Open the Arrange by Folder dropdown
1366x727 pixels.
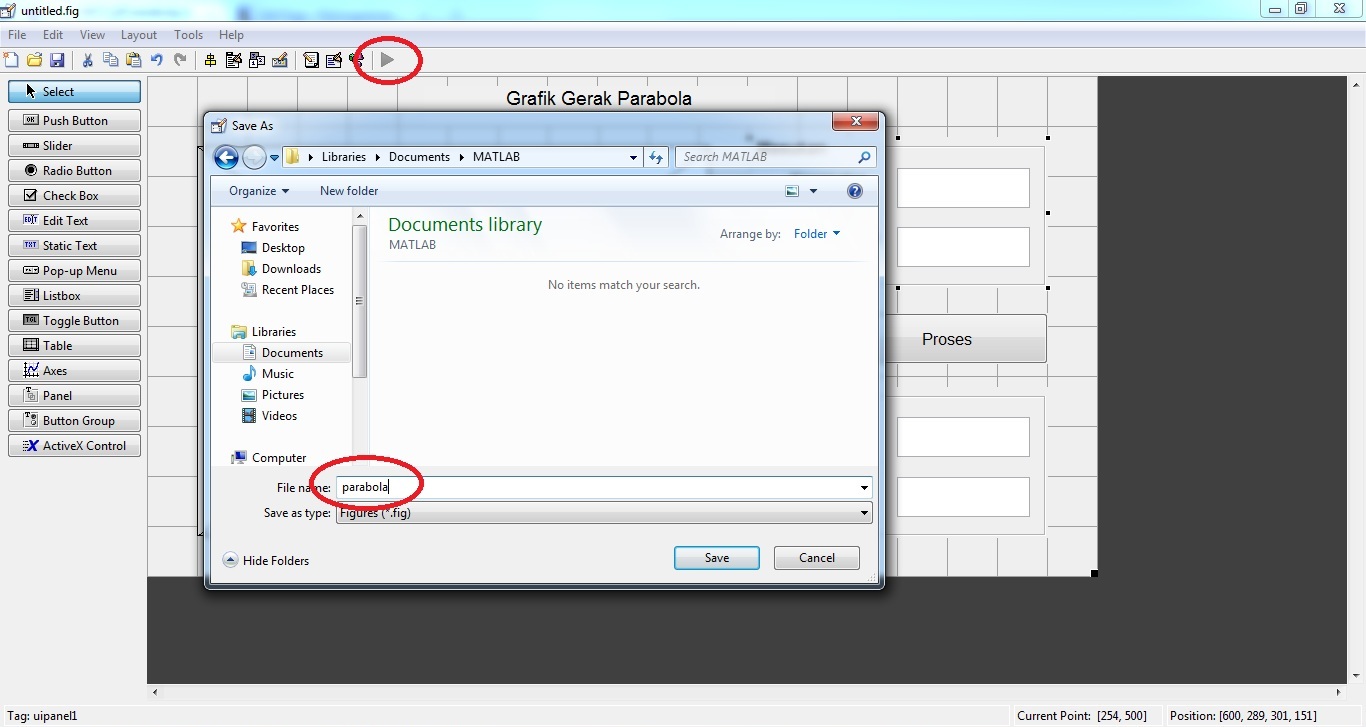[817, 234]
